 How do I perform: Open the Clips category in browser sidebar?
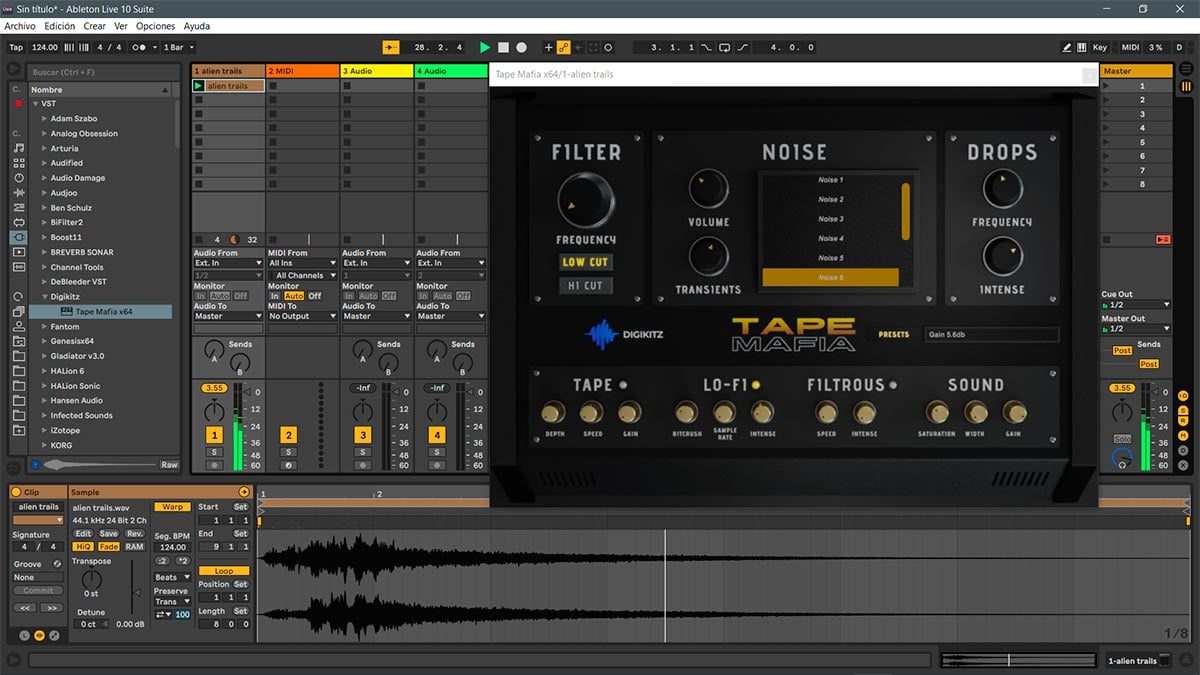point(18,252)
